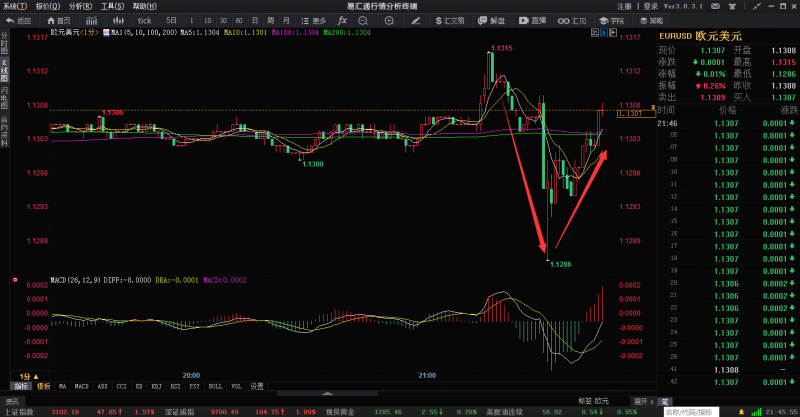
Task: Click the 返回 back arrow button
Action: pyautogui.click(x=18, y=20)
